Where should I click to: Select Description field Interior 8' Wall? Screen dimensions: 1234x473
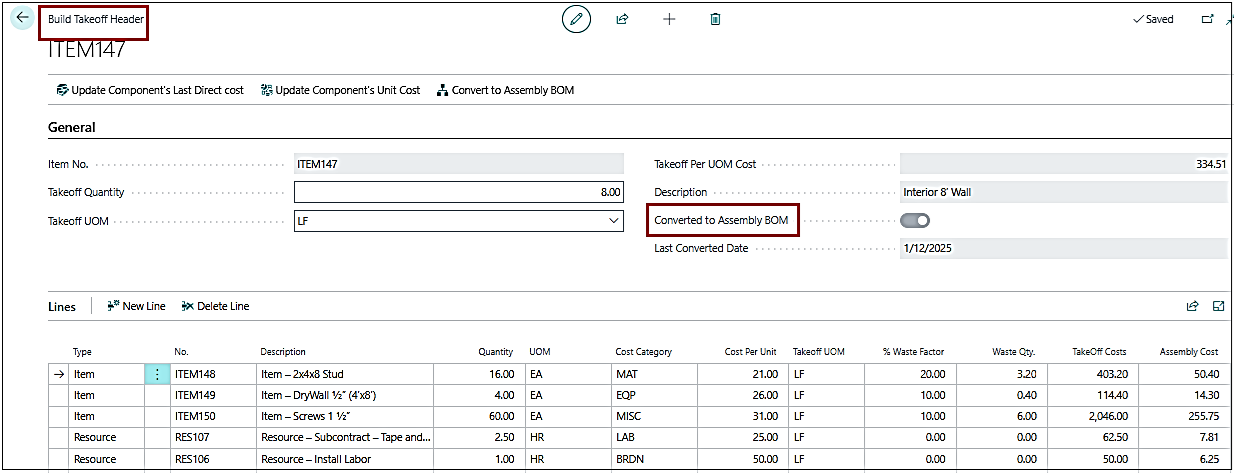[1064, 192]
